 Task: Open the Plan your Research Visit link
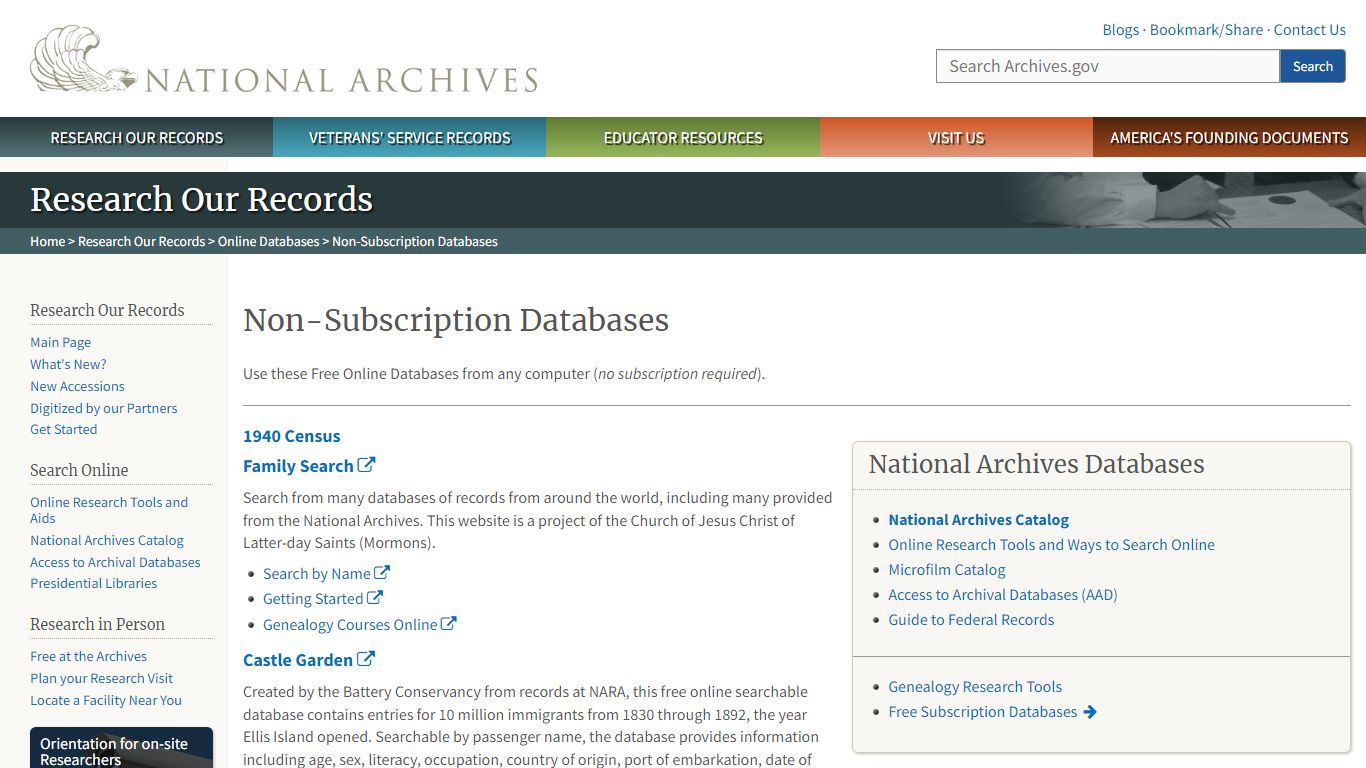pyautogui.click(x=101, y=678)
